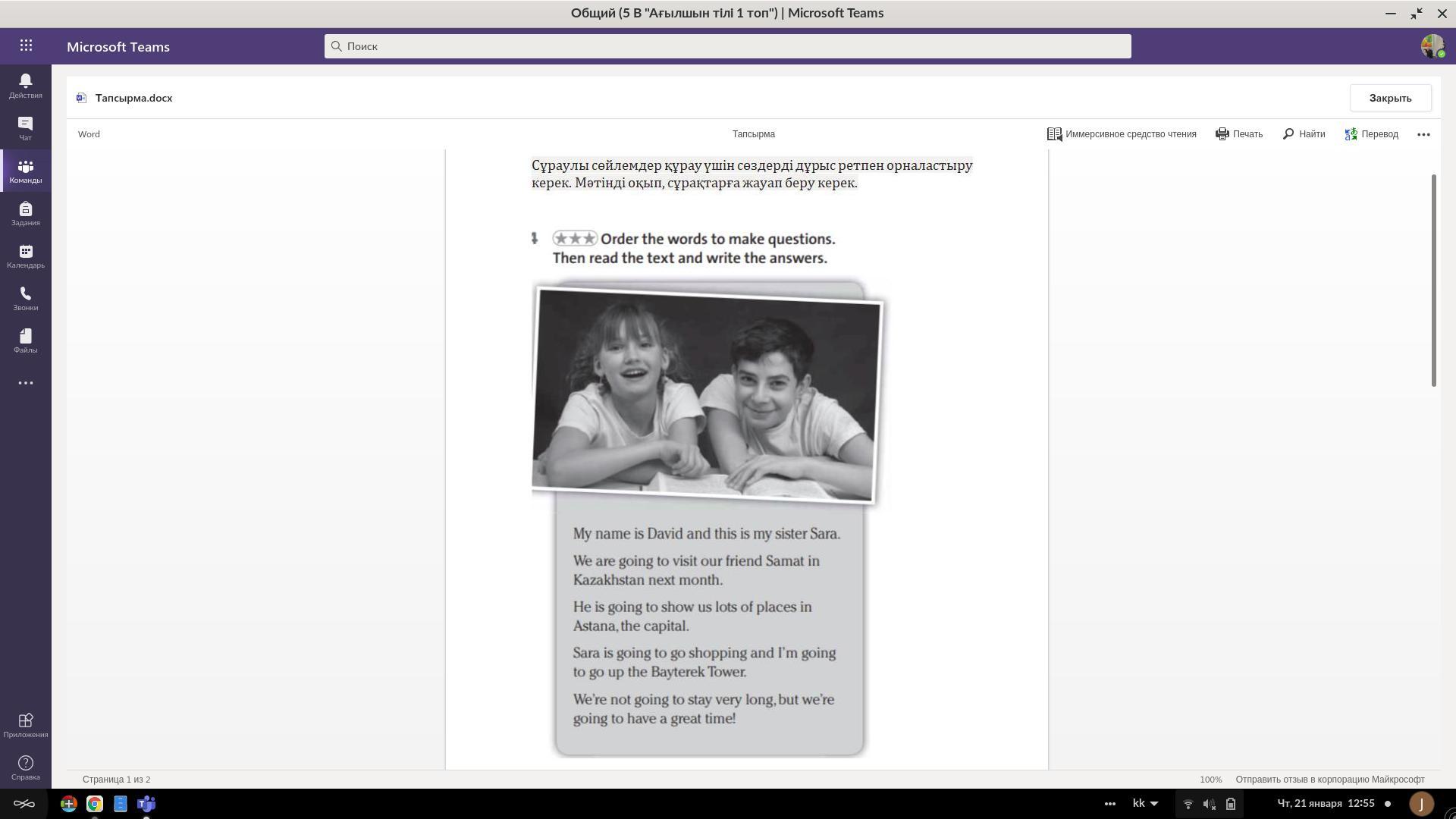
Task: Open Find (Найти) in document
Action: 1304,134
